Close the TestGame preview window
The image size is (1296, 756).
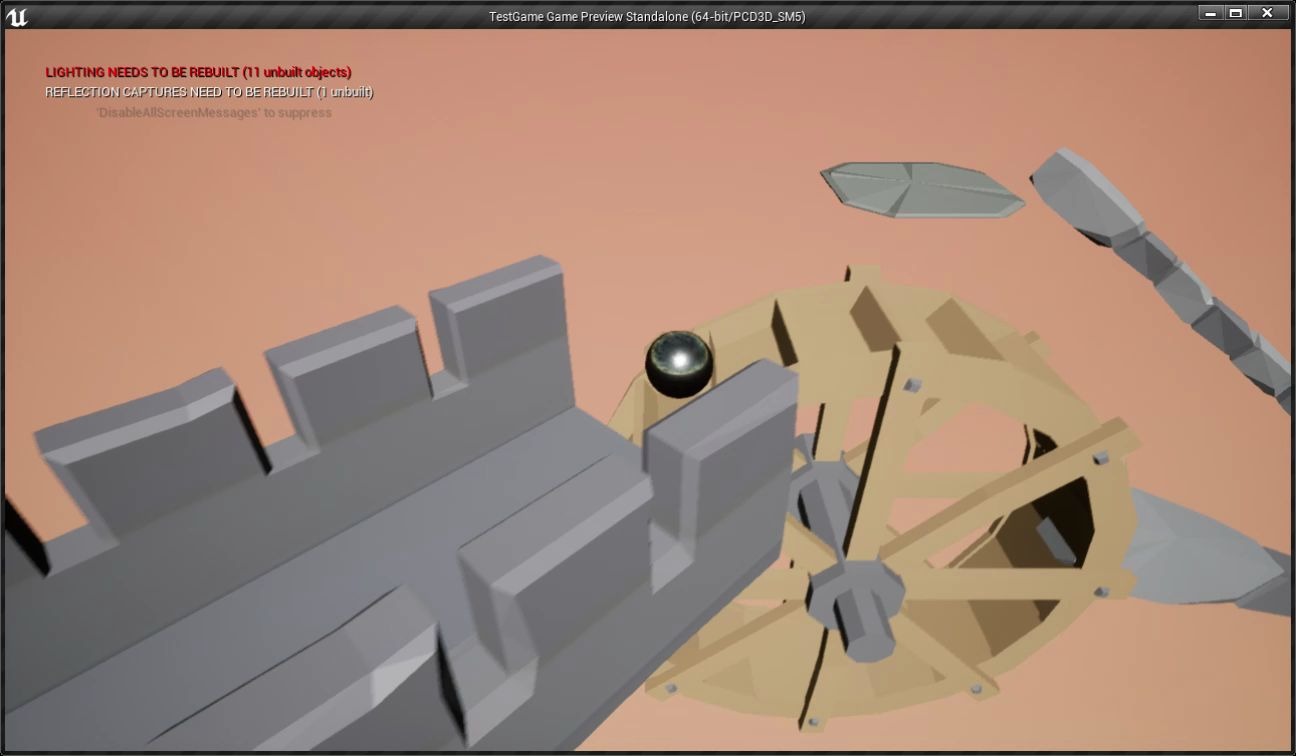pyautogui.click(x=1266, y=12)
